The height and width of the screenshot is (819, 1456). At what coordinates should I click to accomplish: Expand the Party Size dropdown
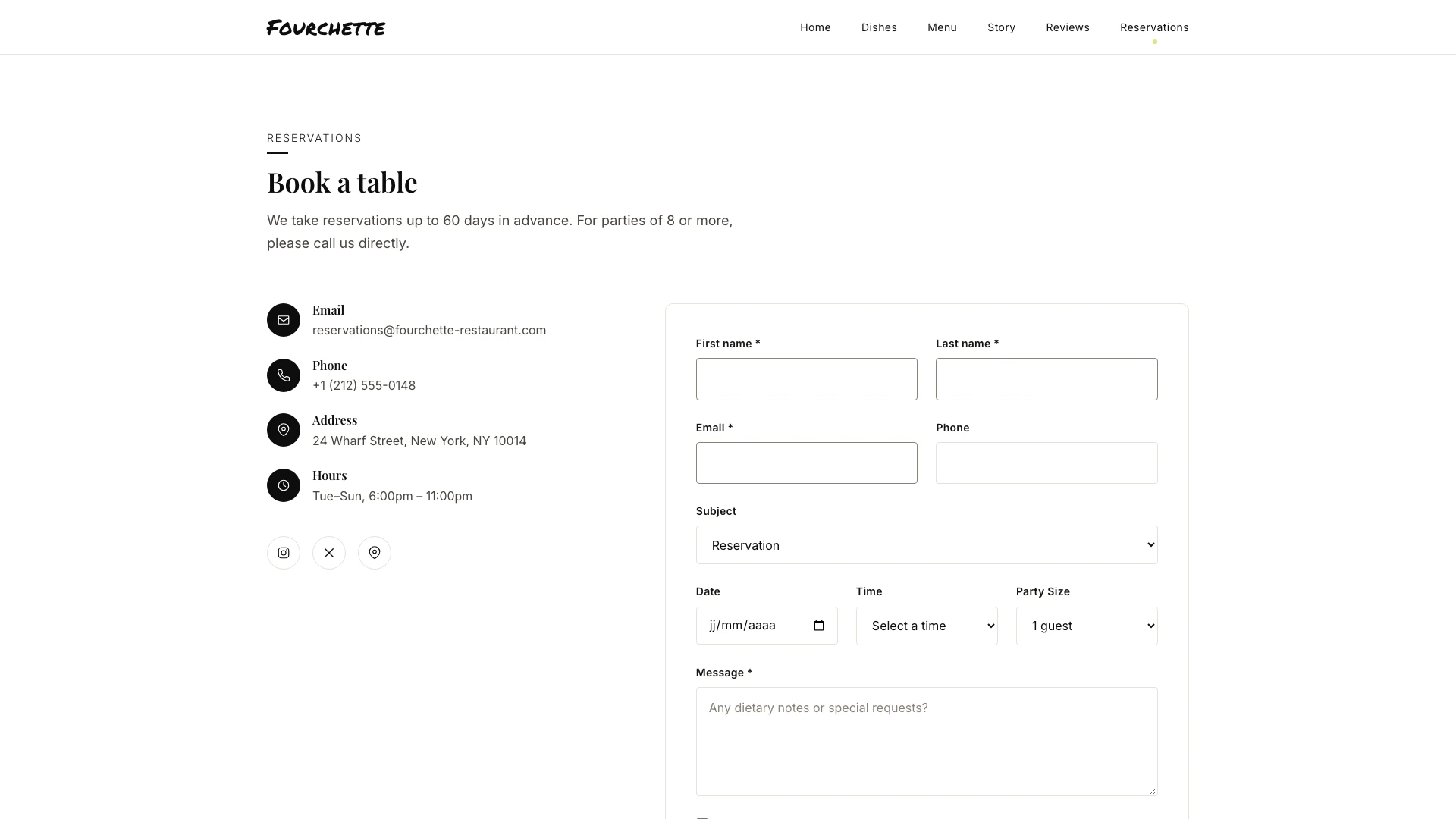(1087, 626)
